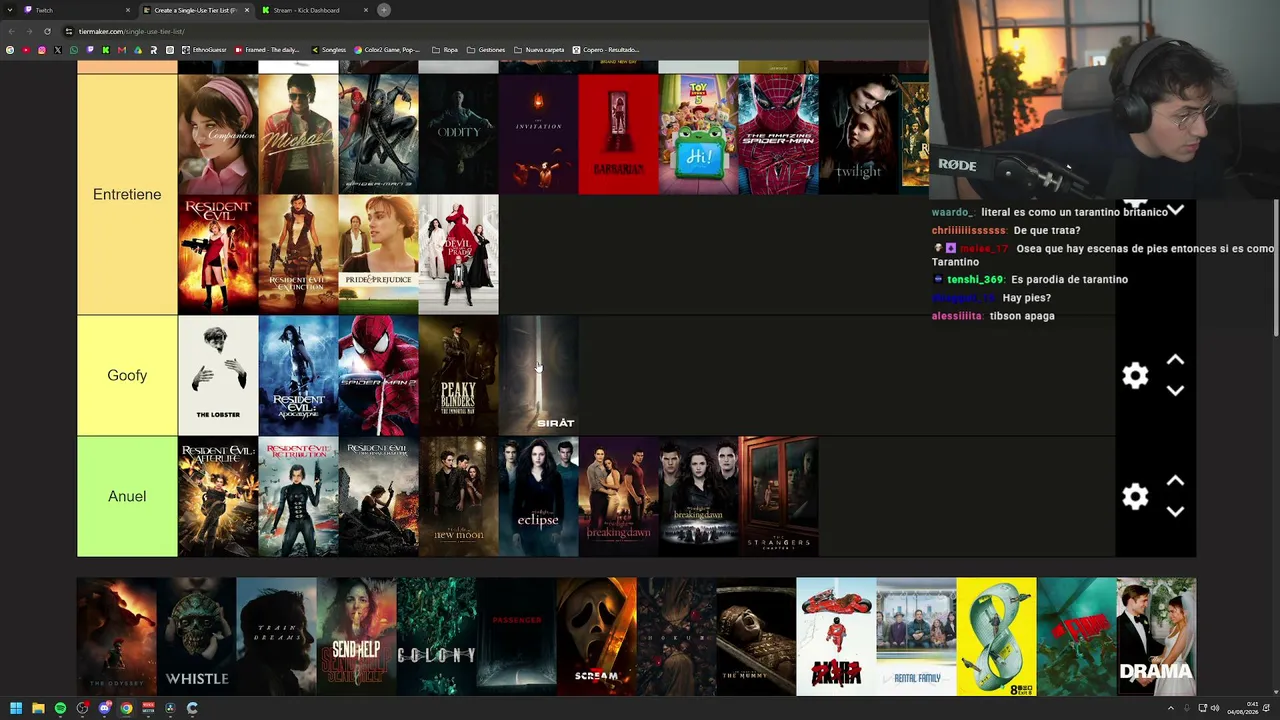
Task: Open the Instagram bookmark icon
Action: click(42, 50)
